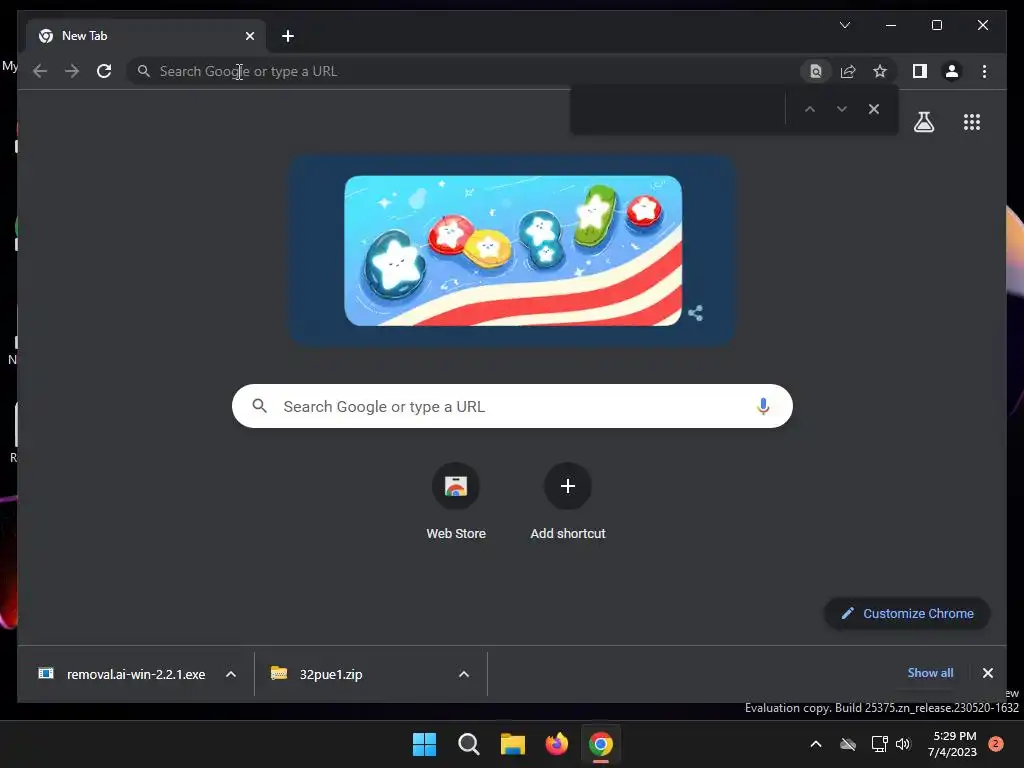Open the profile avatar menu

click(x=952, y=71)
